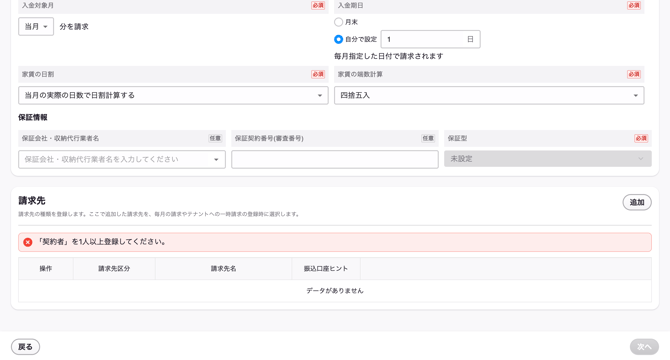670x360 pixels.
Task: Click the red error icon in alert
Action: point(28,242)
